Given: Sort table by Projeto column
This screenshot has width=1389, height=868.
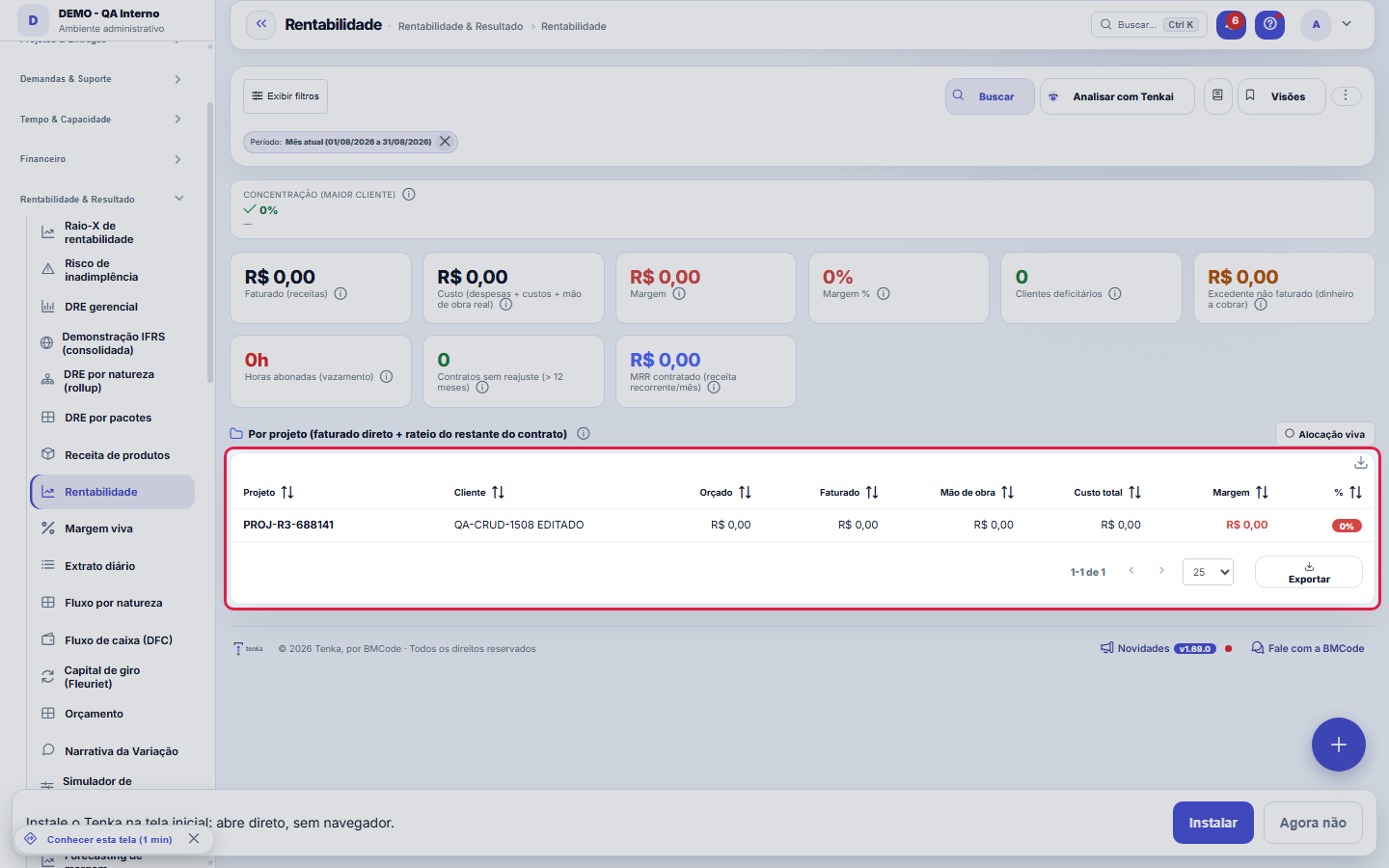Looking at the screenshot, I should pyautogui.click(x=268, y=493).
